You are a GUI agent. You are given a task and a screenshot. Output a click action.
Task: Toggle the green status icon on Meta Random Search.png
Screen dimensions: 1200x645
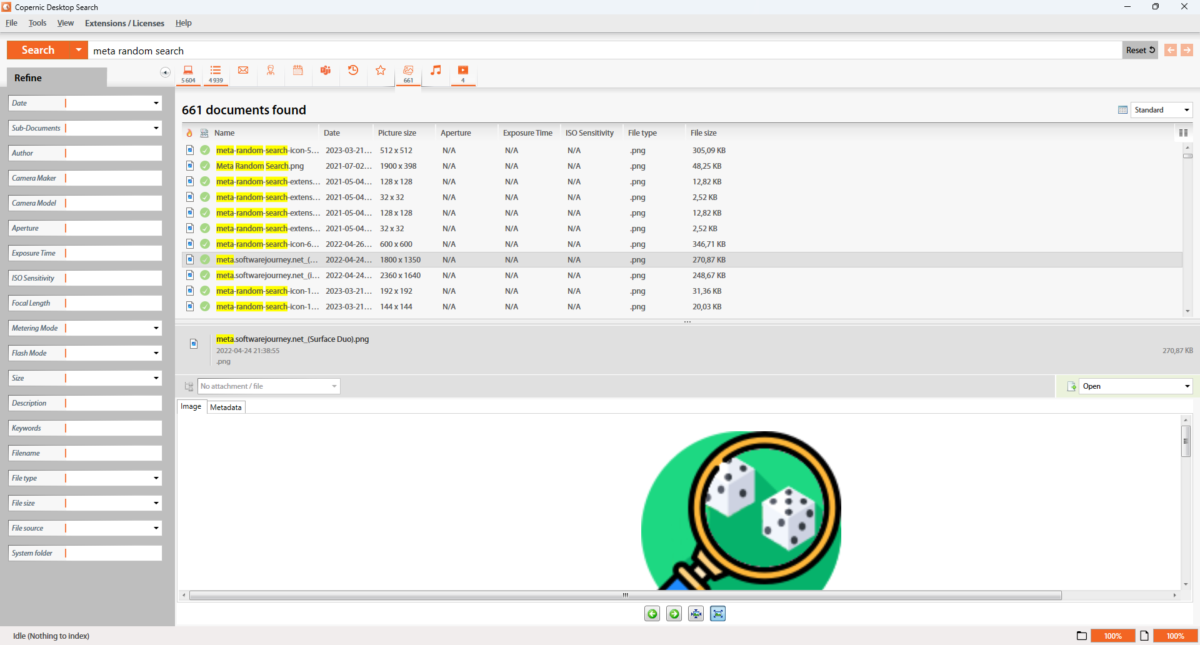[204, 166]
